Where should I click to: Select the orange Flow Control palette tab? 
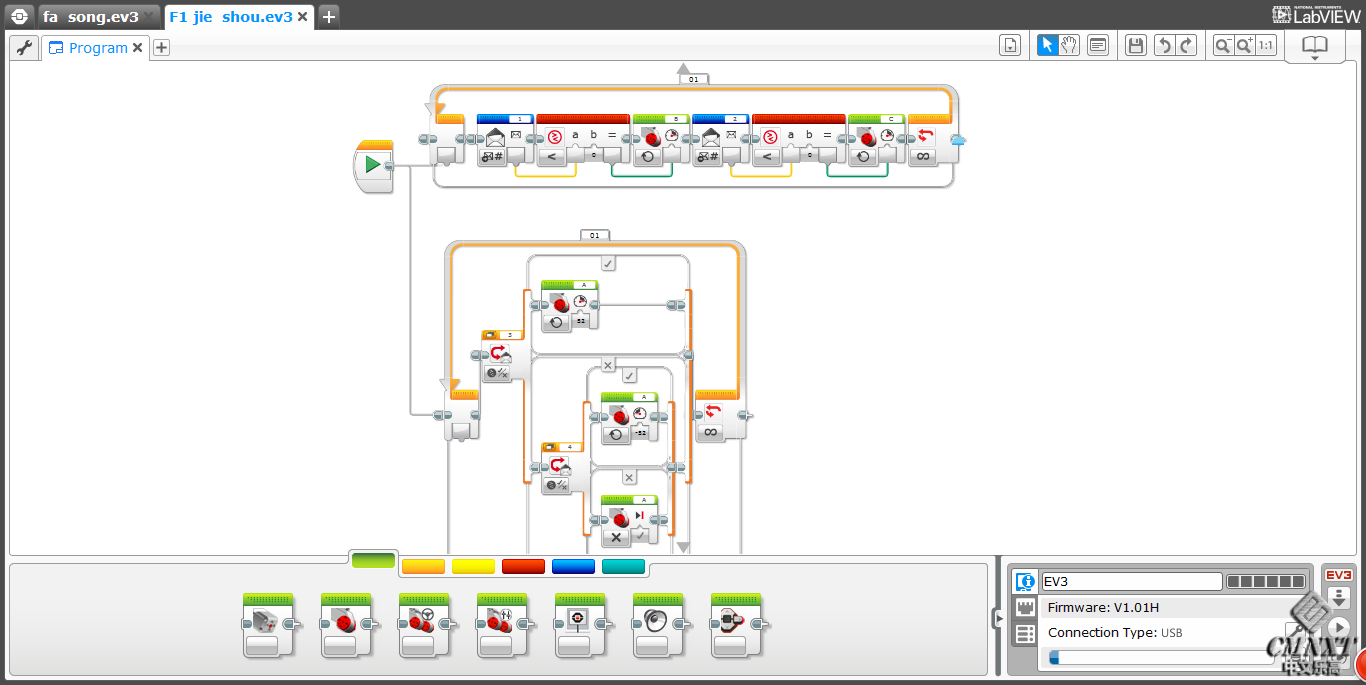(423, 566)
